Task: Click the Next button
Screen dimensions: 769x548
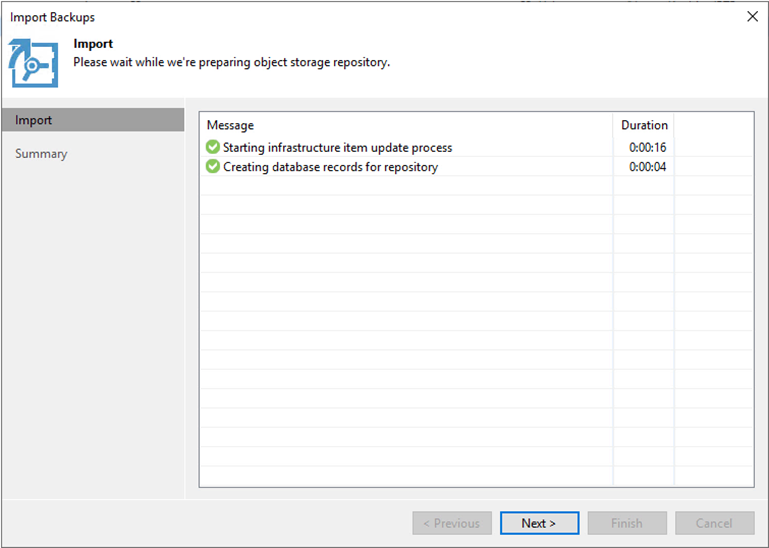Action: pyautogui.click(x=538, y=523)
